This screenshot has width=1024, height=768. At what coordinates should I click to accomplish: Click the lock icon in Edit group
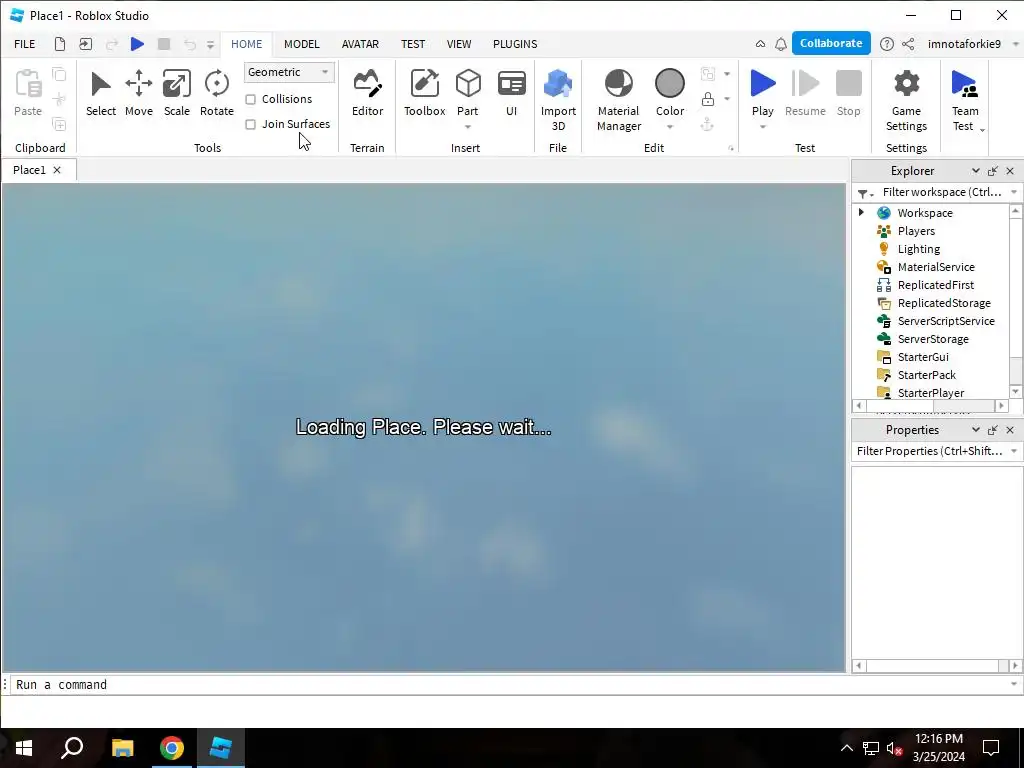click(x=707, y=99)
